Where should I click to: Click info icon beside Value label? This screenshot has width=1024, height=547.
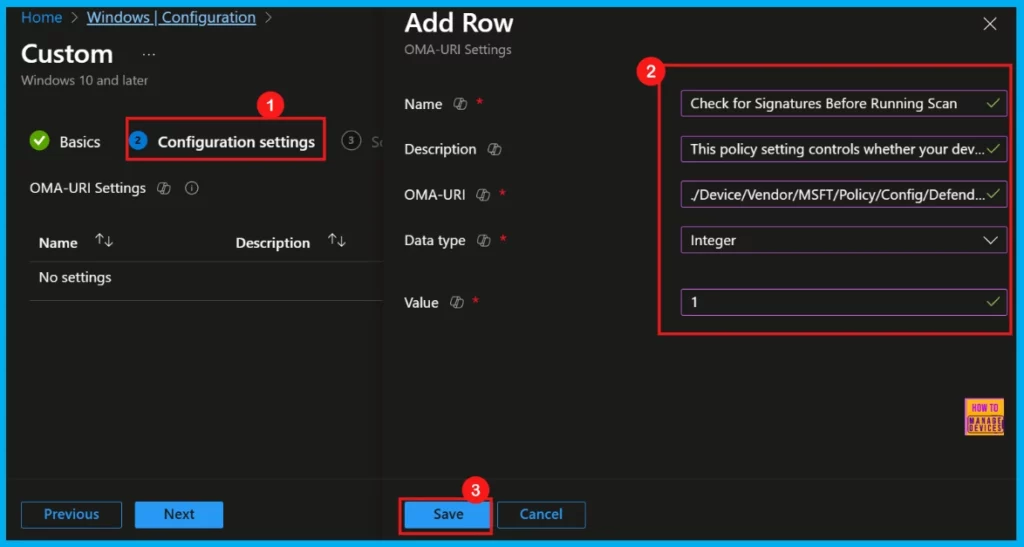point(456,302)
